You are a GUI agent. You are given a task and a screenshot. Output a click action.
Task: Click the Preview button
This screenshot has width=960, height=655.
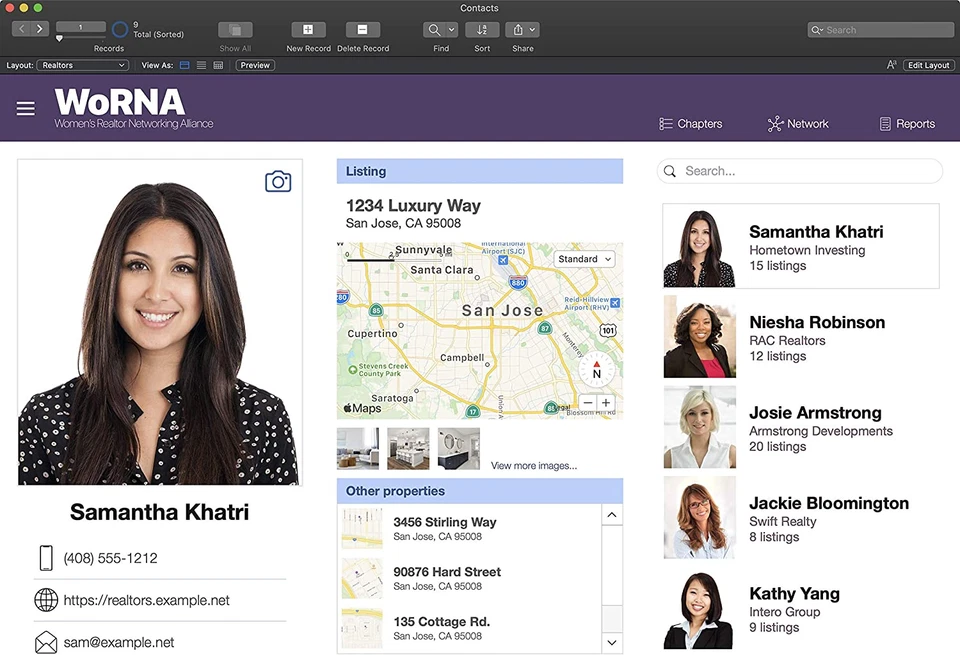255,65
